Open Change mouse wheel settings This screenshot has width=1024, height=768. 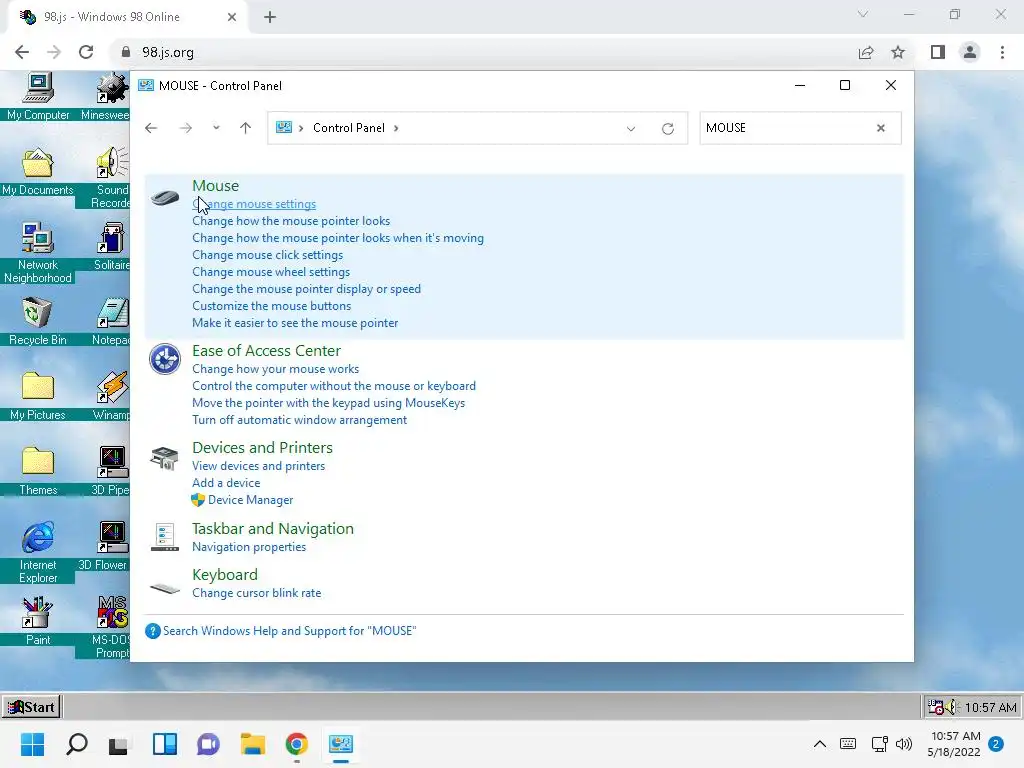[x=271, y=272]
